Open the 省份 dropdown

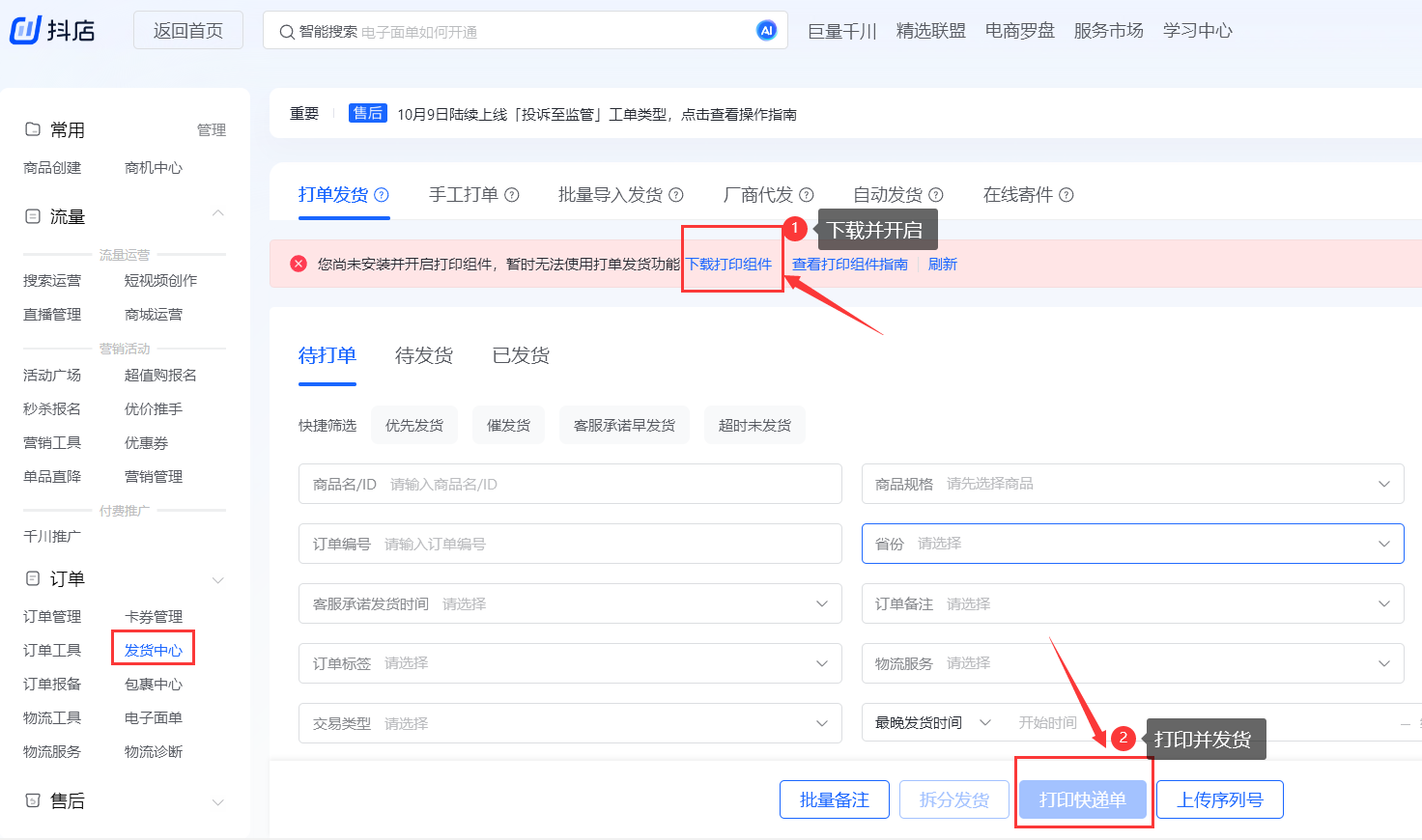[1132, 544]
